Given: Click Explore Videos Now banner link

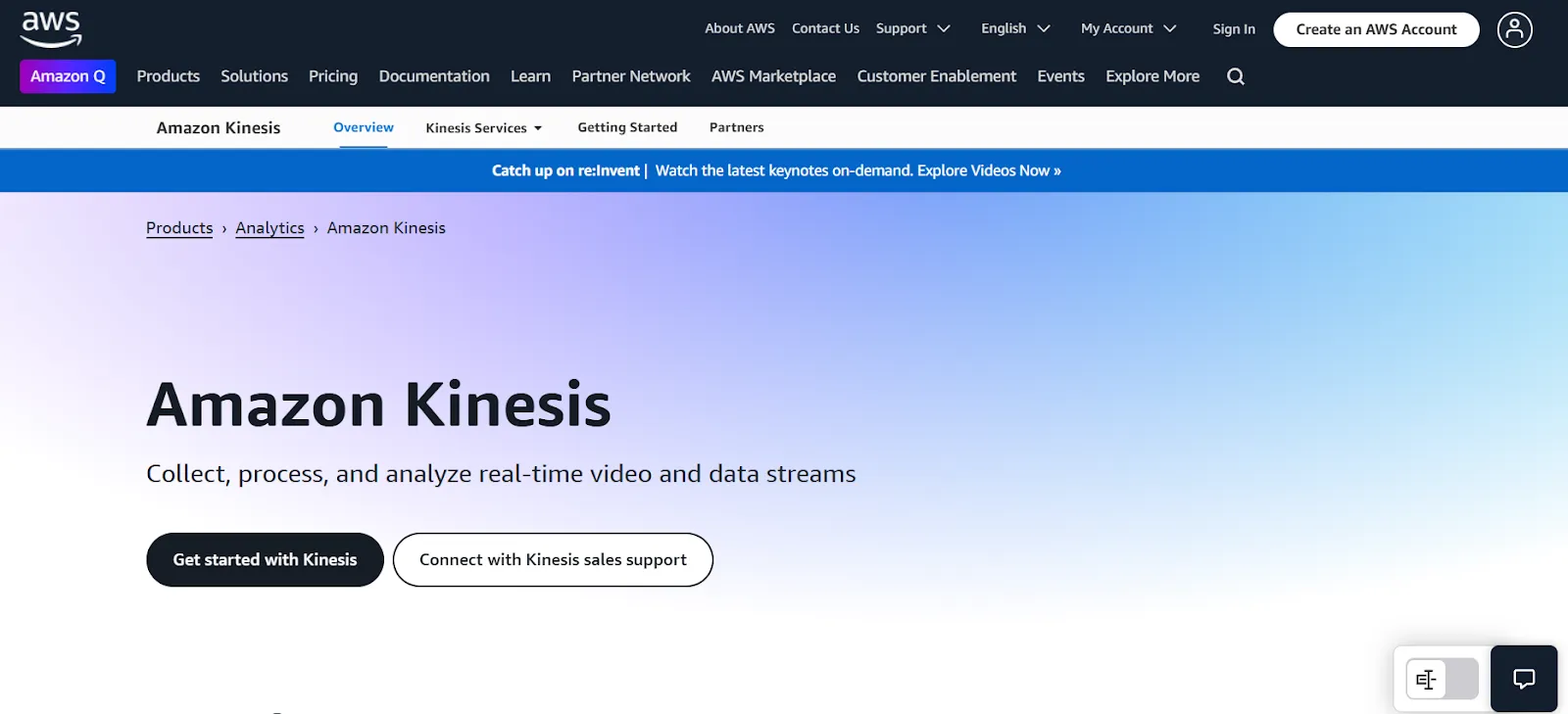Looking at the screenshot, I should 989,170.
